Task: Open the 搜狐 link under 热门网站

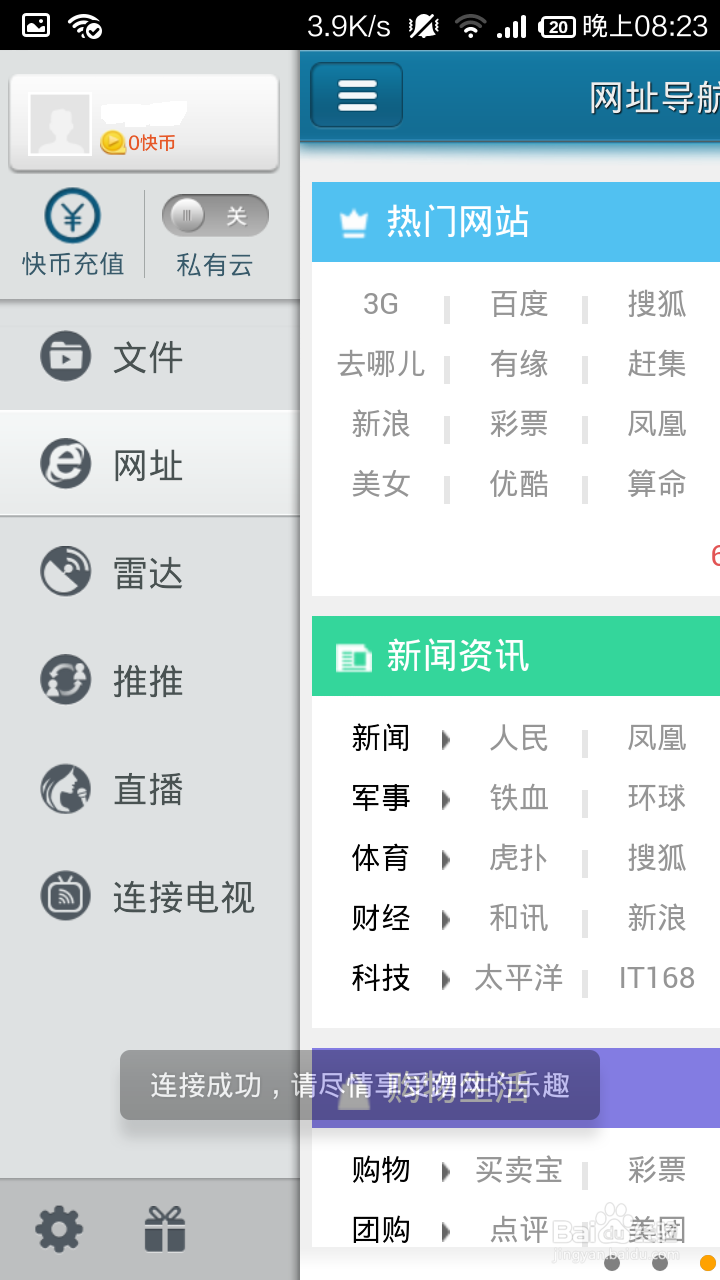Action: click(x=657, y=304)
